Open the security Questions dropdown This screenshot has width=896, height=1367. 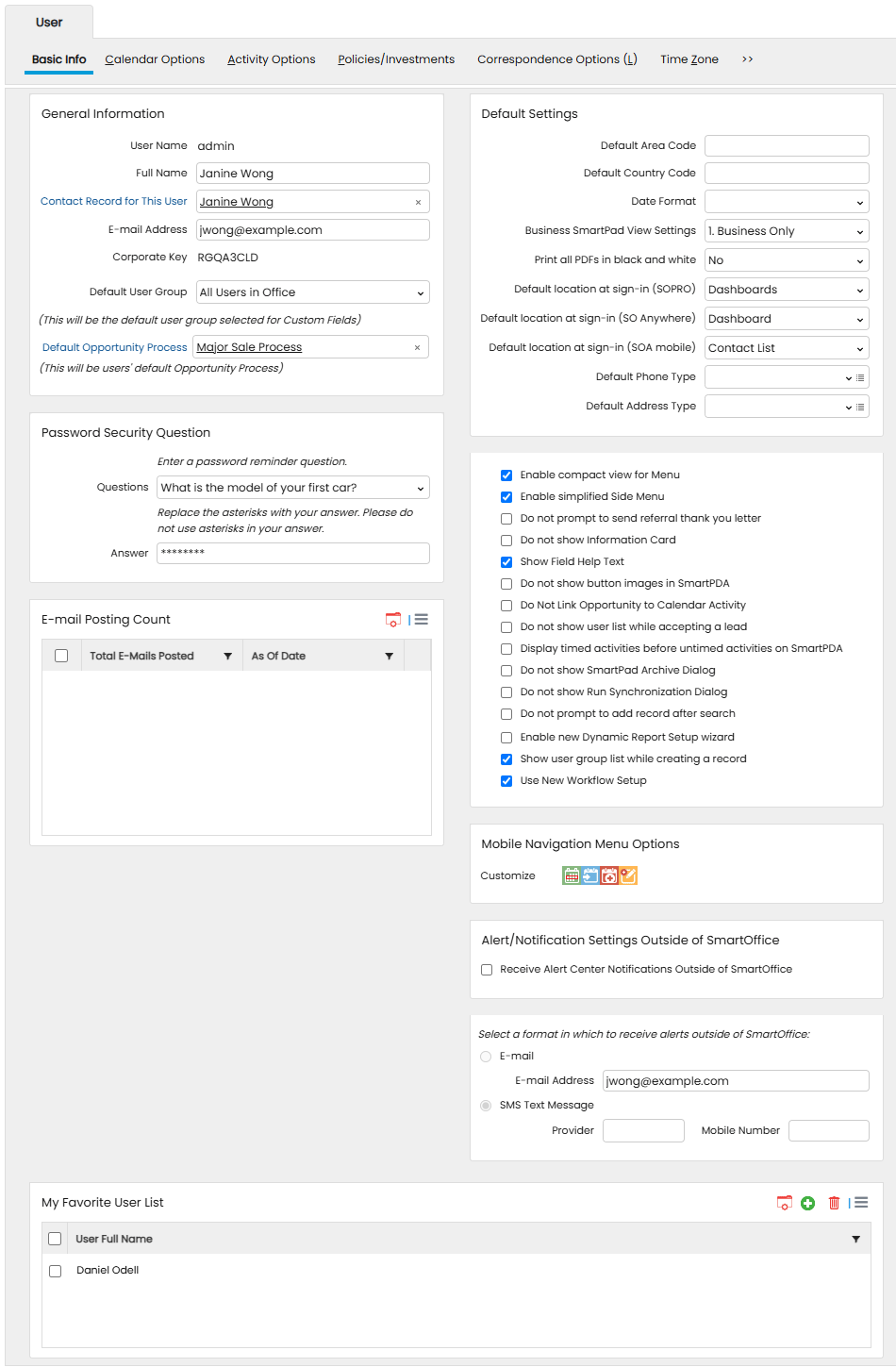pos(293,488)
